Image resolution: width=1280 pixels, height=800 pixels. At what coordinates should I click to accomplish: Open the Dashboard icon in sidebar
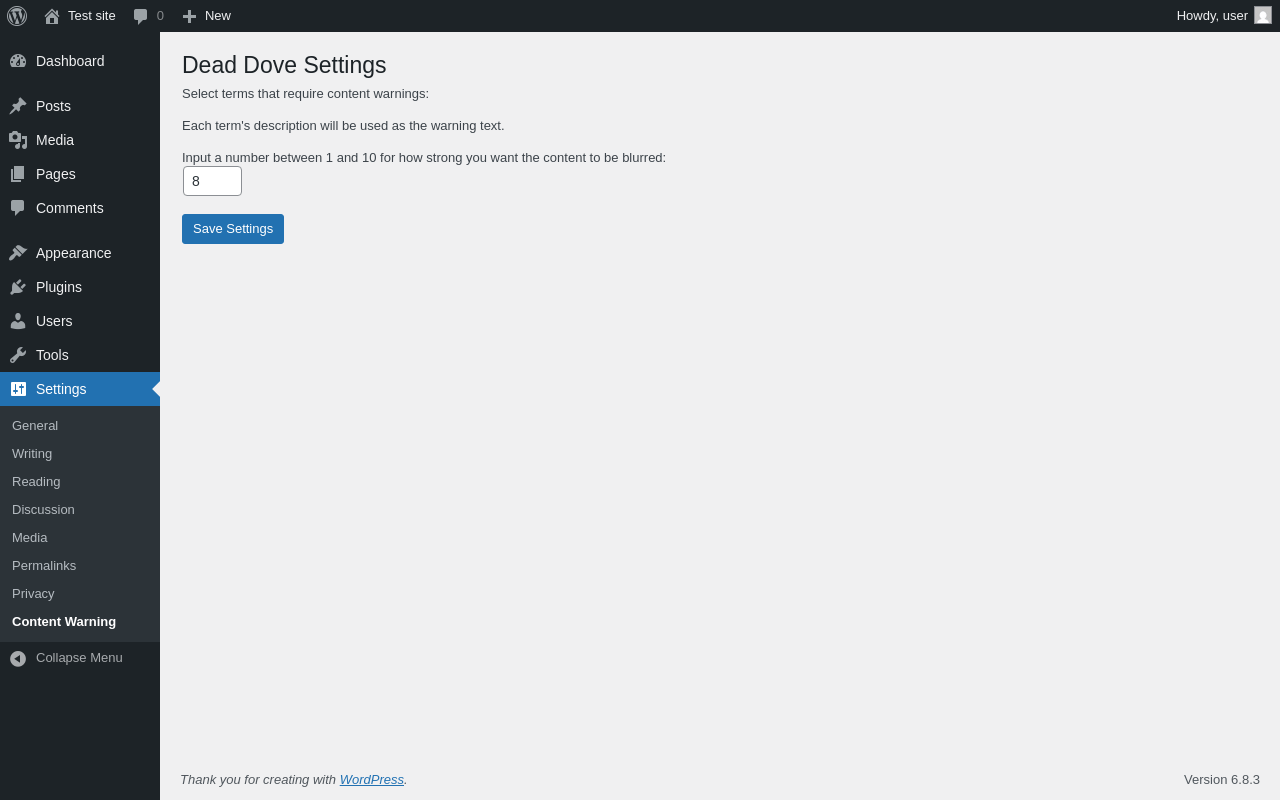(18, 61)
